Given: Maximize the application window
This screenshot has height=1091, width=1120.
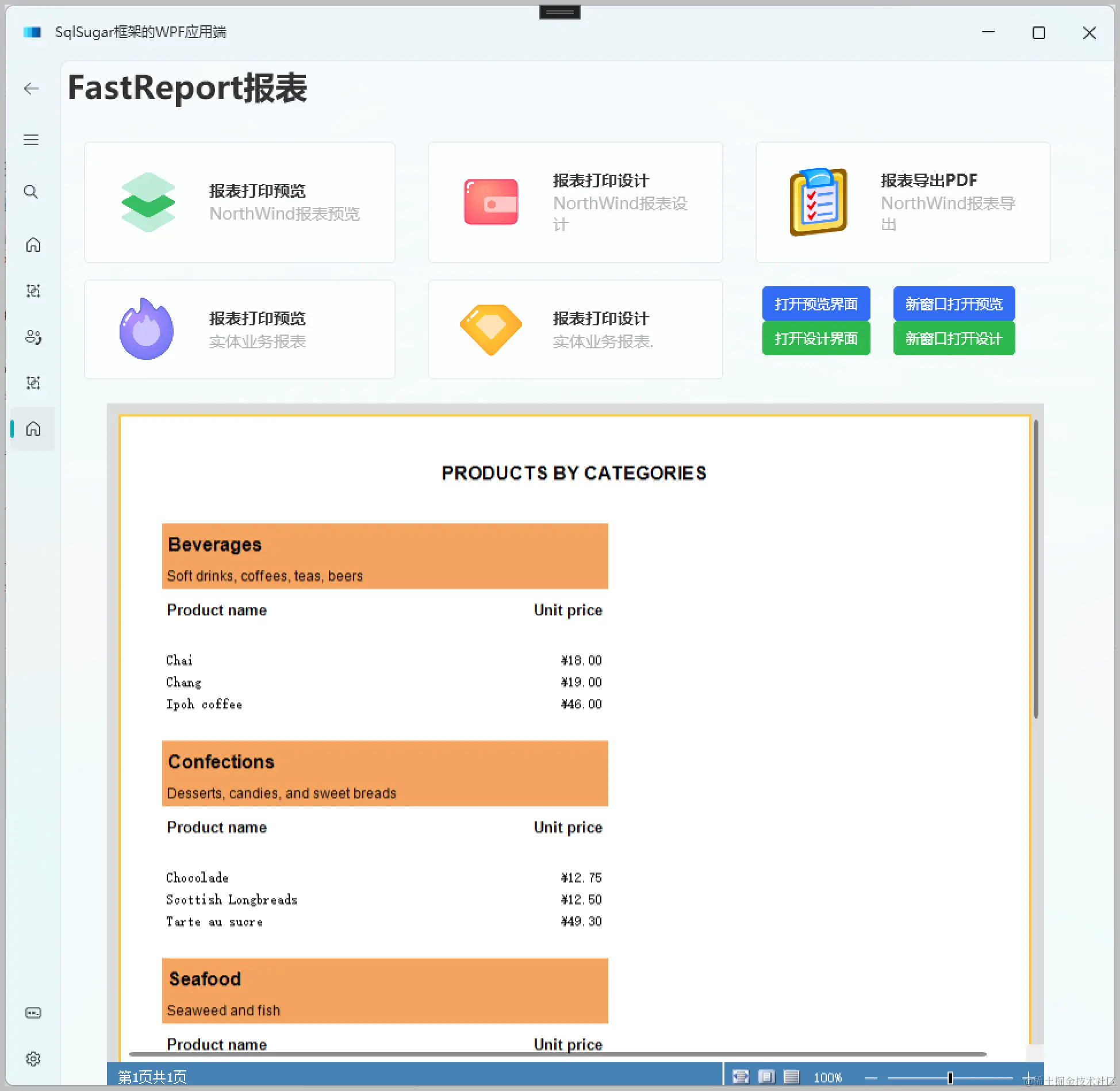Looking at the screenshot, I should click(1038, 33).
